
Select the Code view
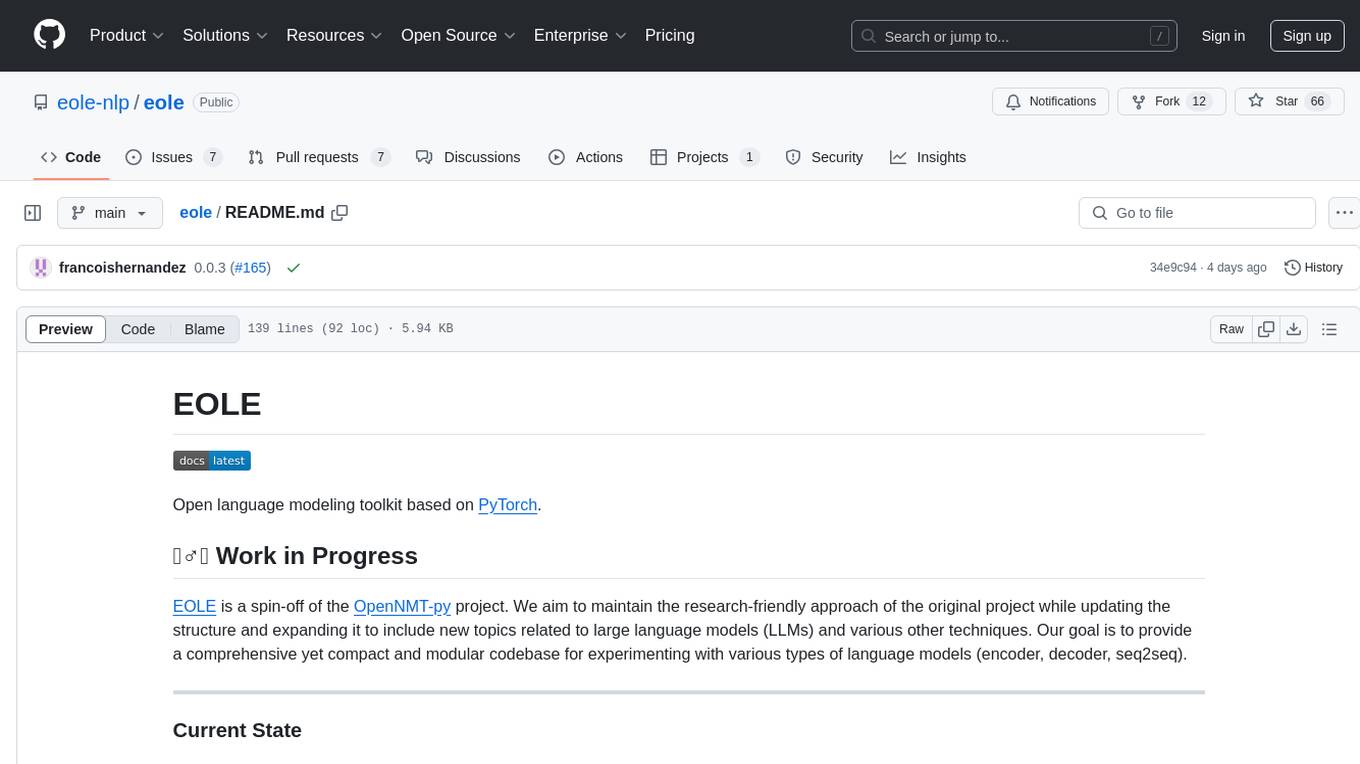[x=138, y=329]
